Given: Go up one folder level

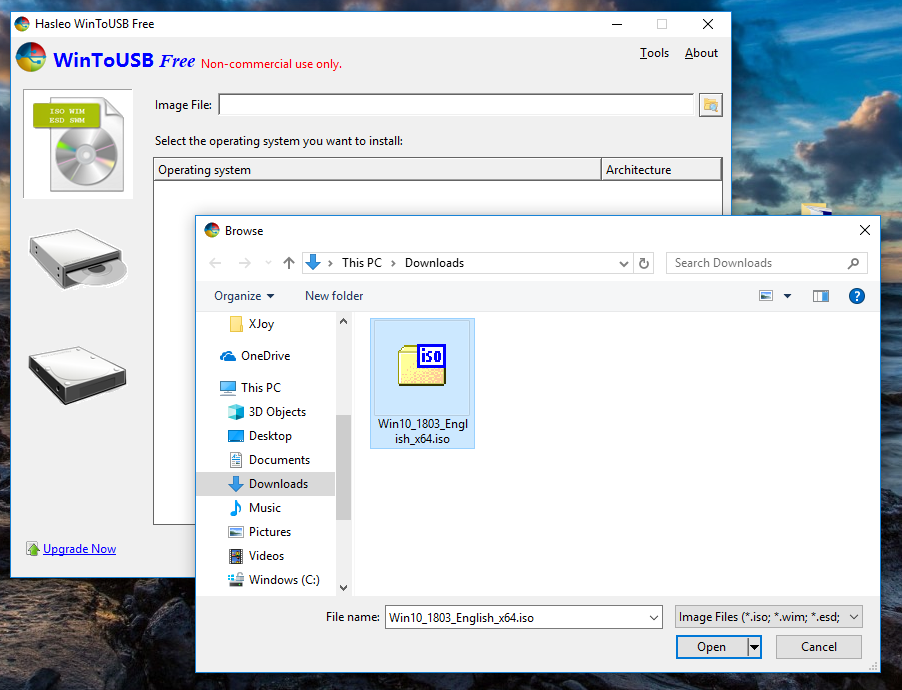Looking at the screenshot, I should coord(289,263).
